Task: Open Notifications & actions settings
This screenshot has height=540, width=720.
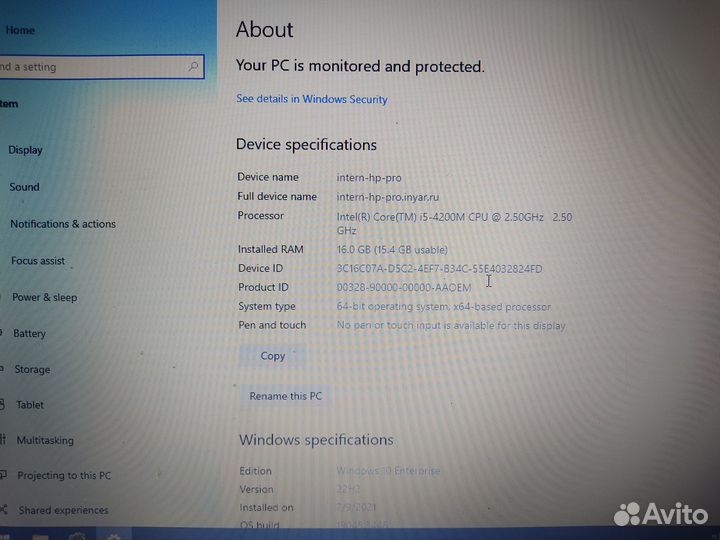Action: tap(63, 224)
